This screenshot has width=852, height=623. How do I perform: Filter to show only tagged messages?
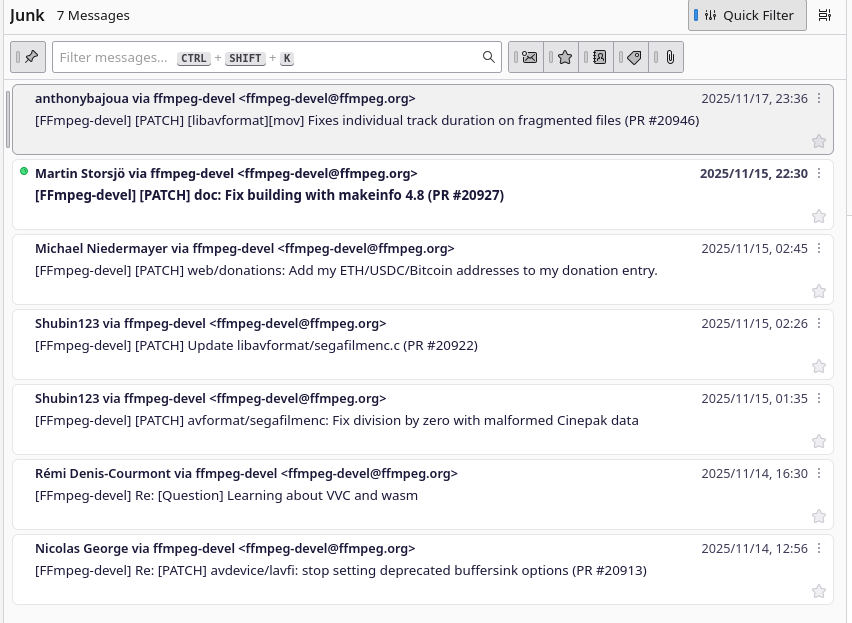point(634,57)
